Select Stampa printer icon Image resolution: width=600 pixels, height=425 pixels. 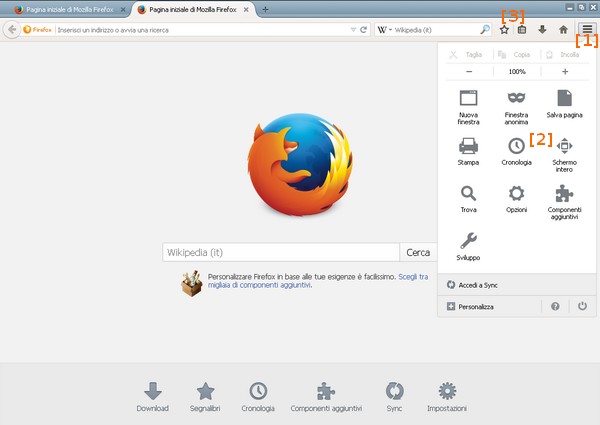(x=468, y=151)
